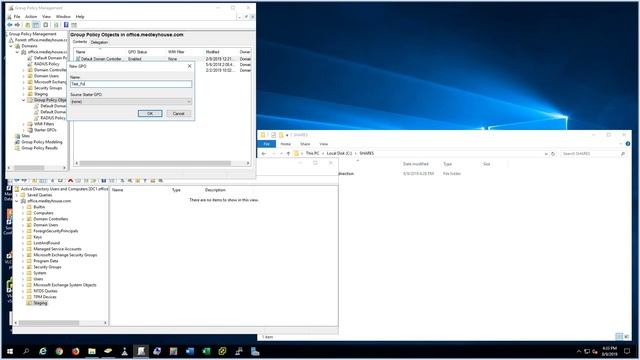Switch to the Delegation tab
Viewport: 640px width, 360px height.
tap(99, 42)
